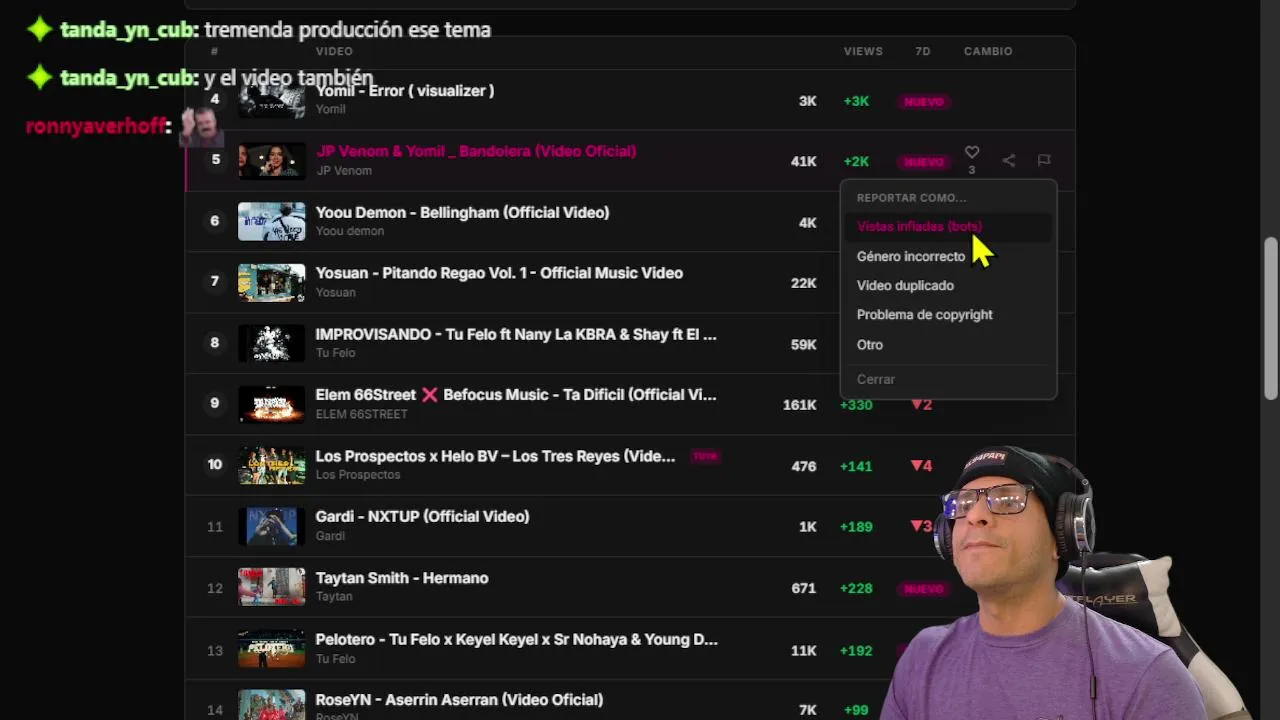The width and height of the screenshot is (1280, 720).
Task: Report video as "Vistas infladas (bots)"
Action: (919, 227)
